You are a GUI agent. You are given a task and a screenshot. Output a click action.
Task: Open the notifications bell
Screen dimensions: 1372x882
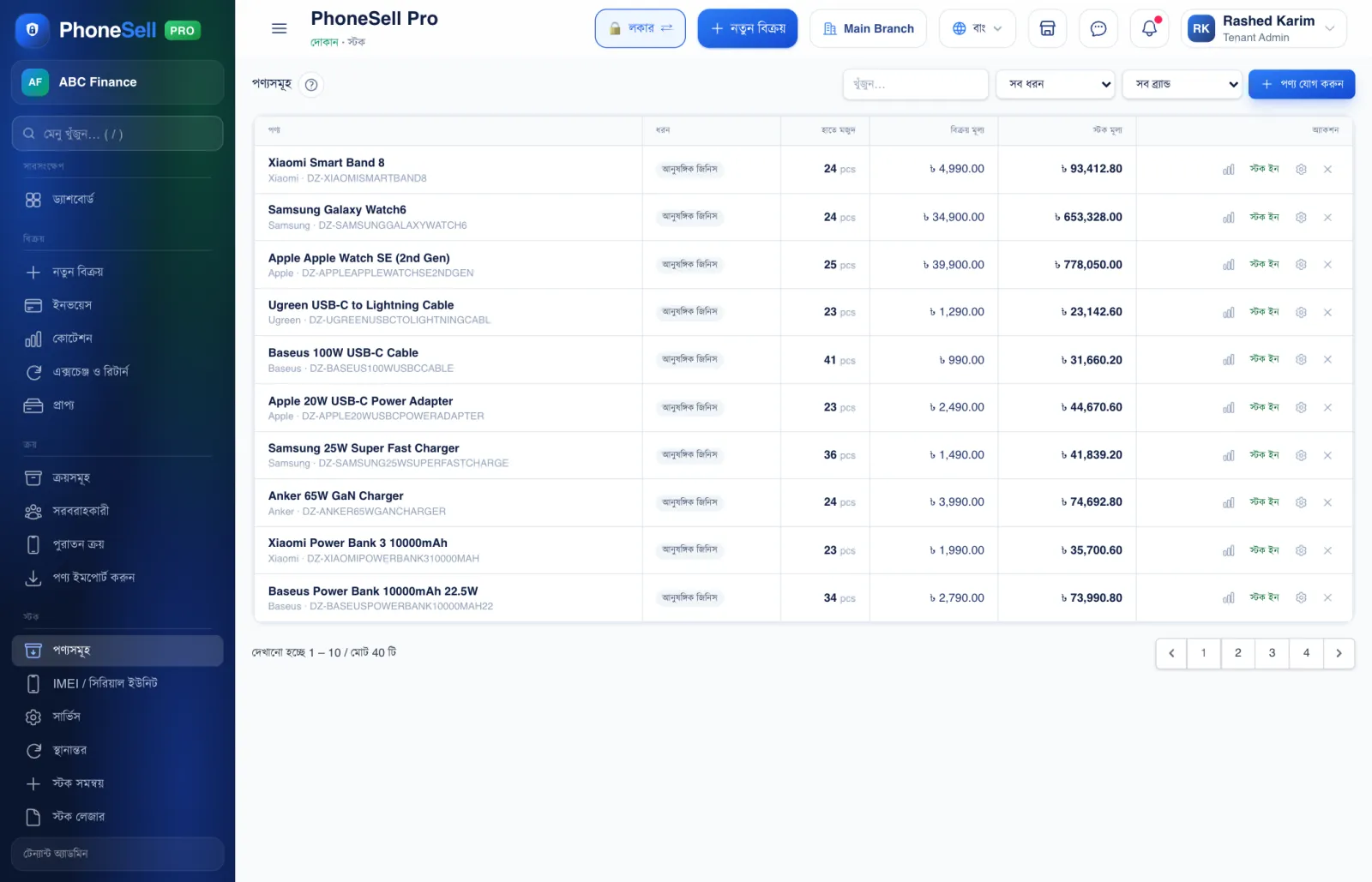(x=1149, y=28)
